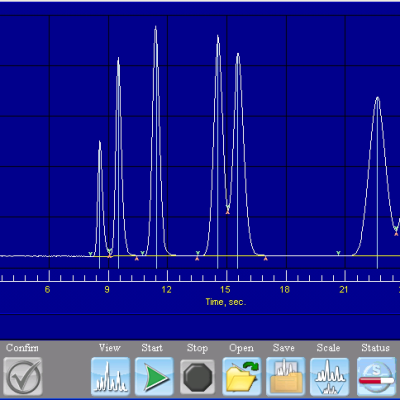
Task: Click the axis value '18'
Action: [x=285, y=289]
